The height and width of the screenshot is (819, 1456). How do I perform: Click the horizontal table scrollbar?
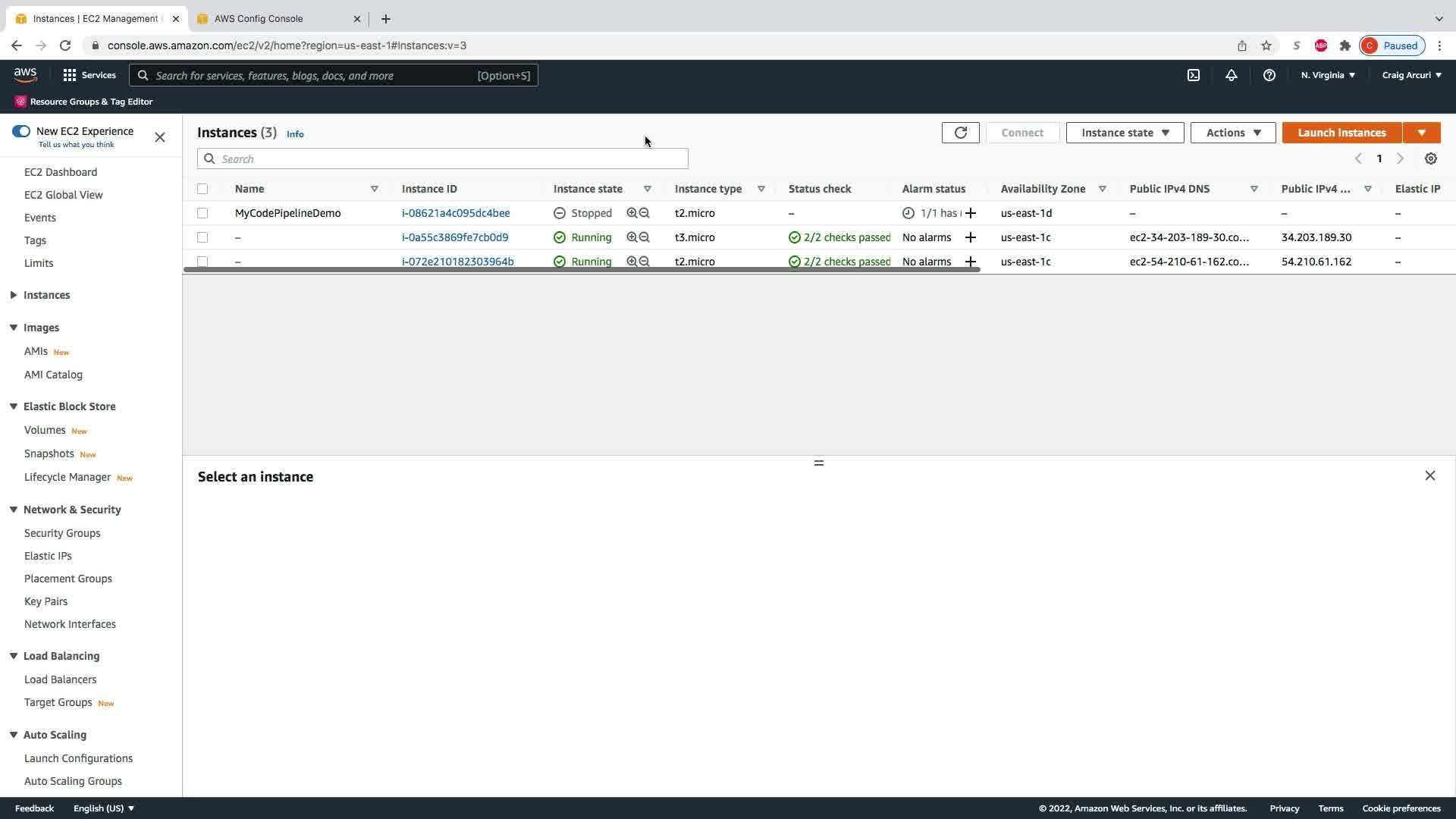pos(582,270)
